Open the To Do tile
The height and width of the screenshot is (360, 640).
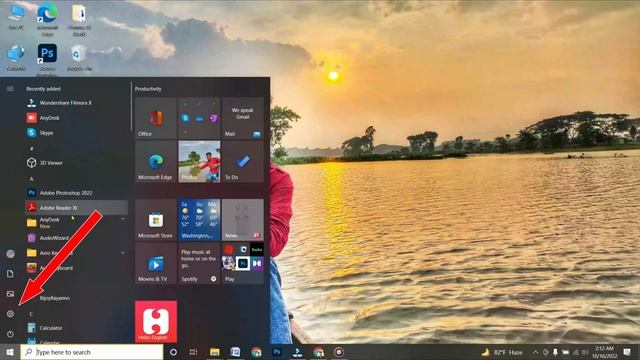pyautogui.click(x=243, y=162)
